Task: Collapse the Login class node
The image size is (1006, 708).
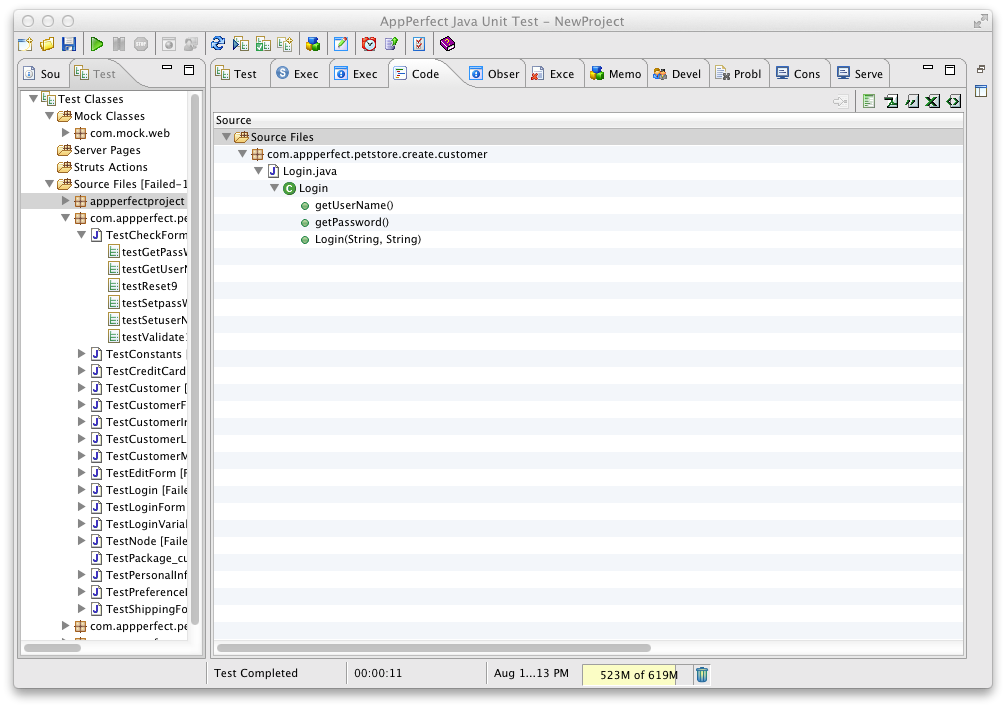Action: [x=275, y=188]
